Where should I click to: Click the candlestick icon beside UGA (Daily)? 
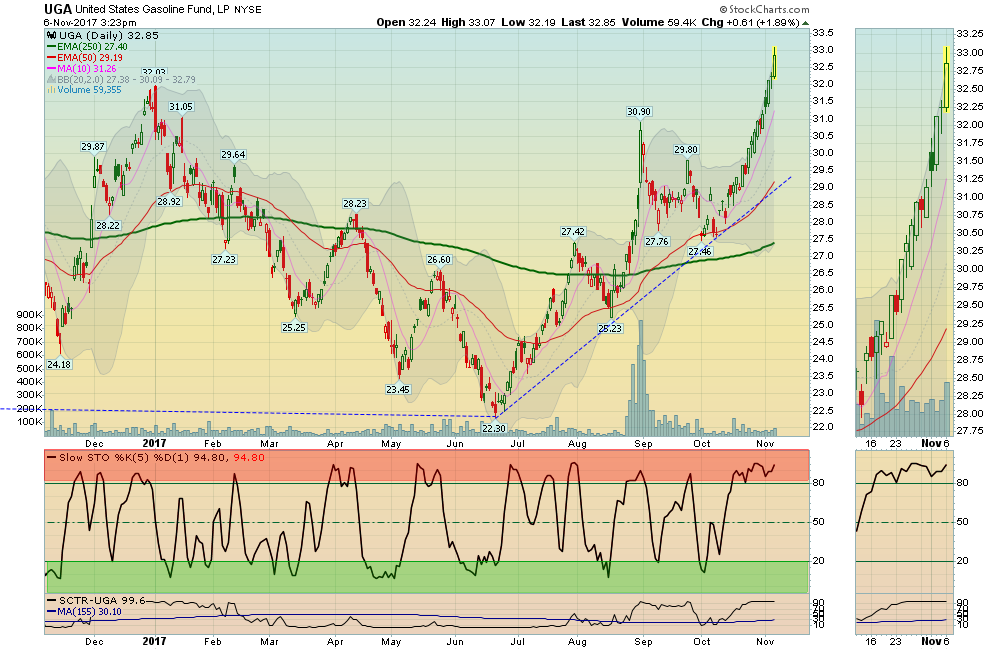click(x=52, y=36)
